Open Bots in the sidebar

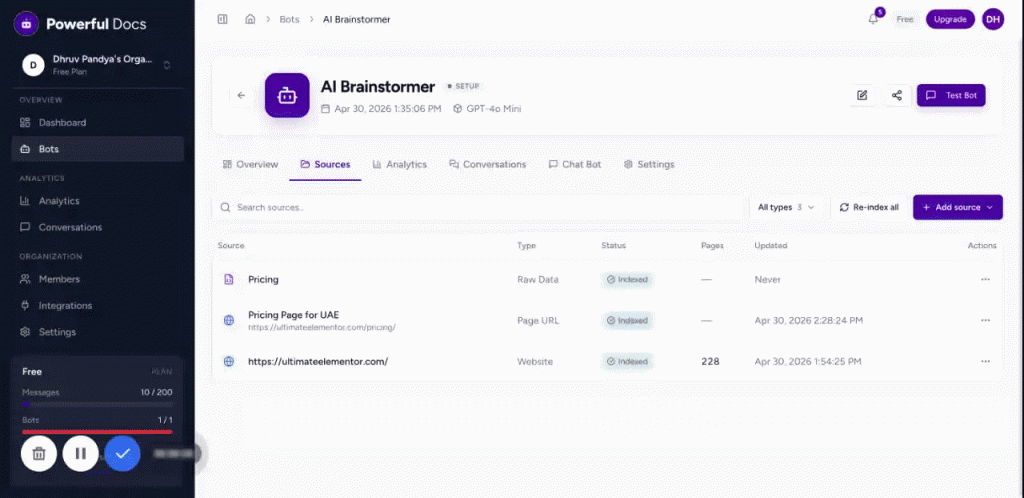tap(97, 149)
